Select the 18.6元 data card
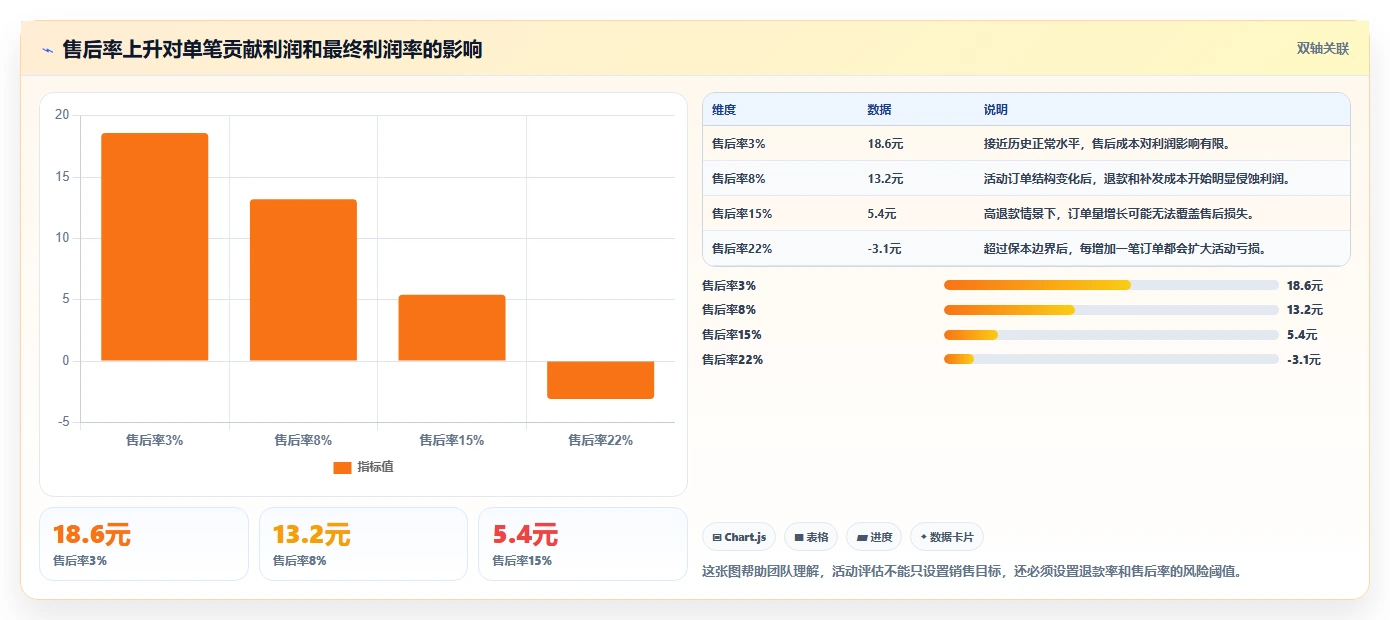The height and width of the screenshot is (620, 1390). click(144, 544)
